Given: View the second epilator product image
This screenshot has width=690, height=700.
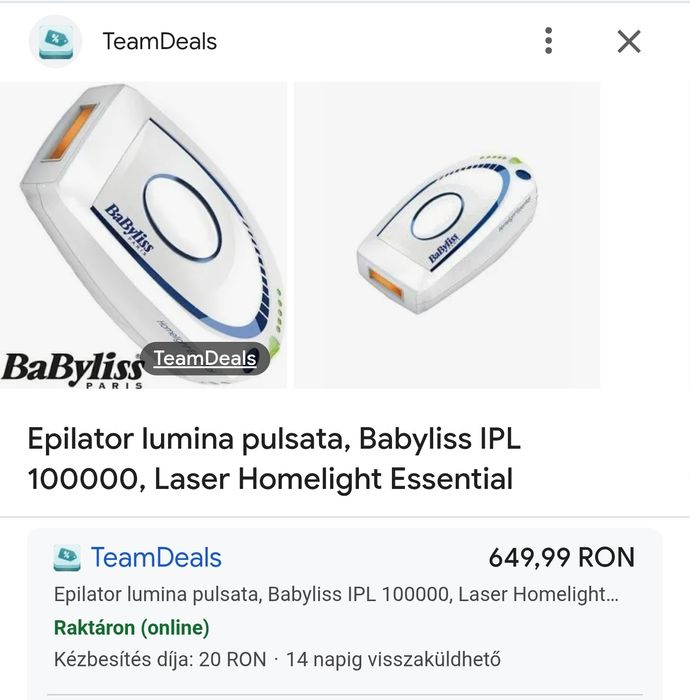Looking at the screenshot, I should (x=447, y=235).
